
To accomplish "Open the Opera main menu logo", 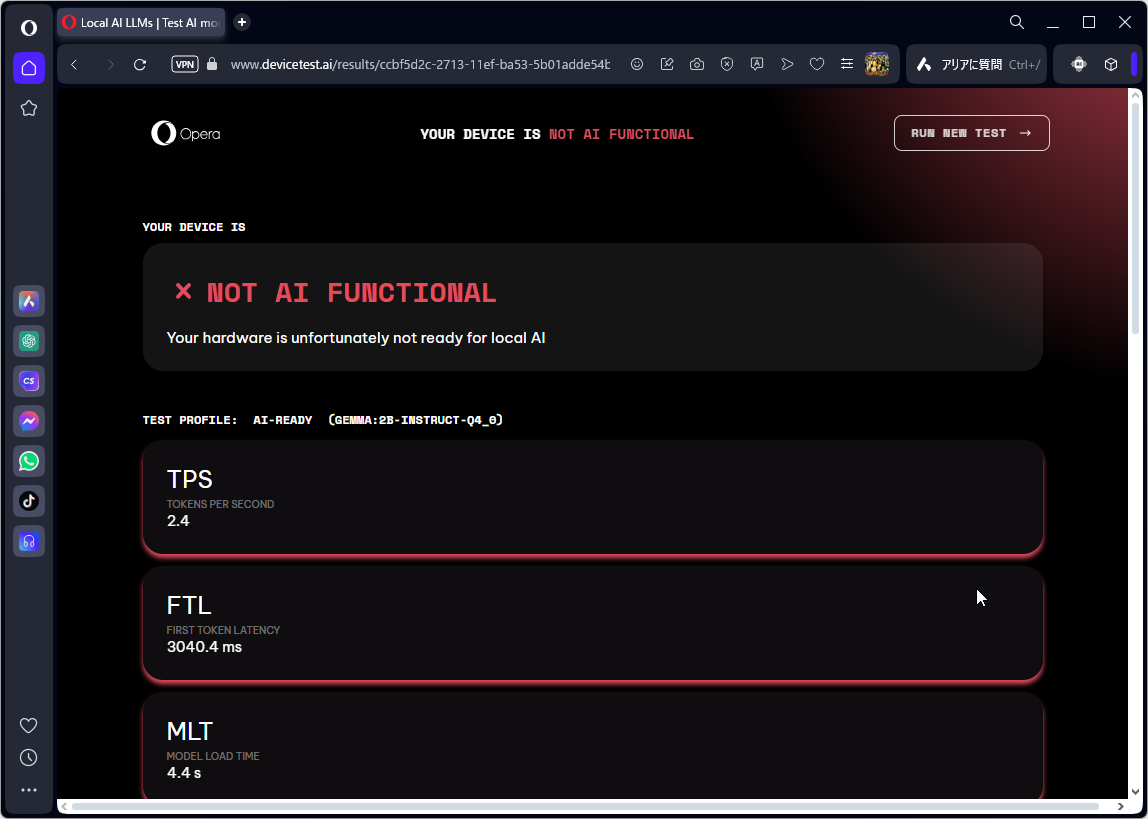I will pyautogui.click(x=29, y=28).
